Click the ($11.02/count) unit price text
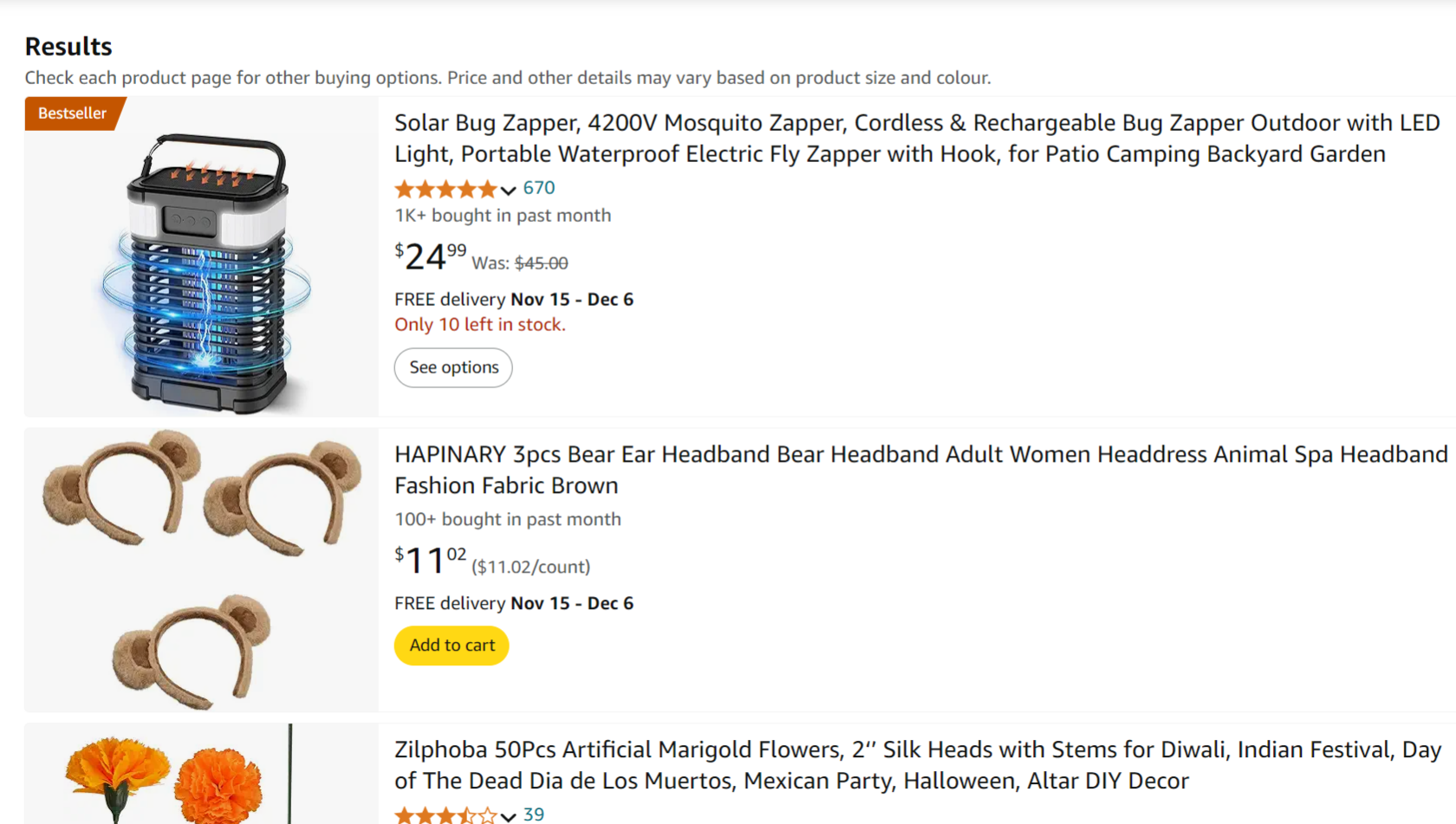 530,568
